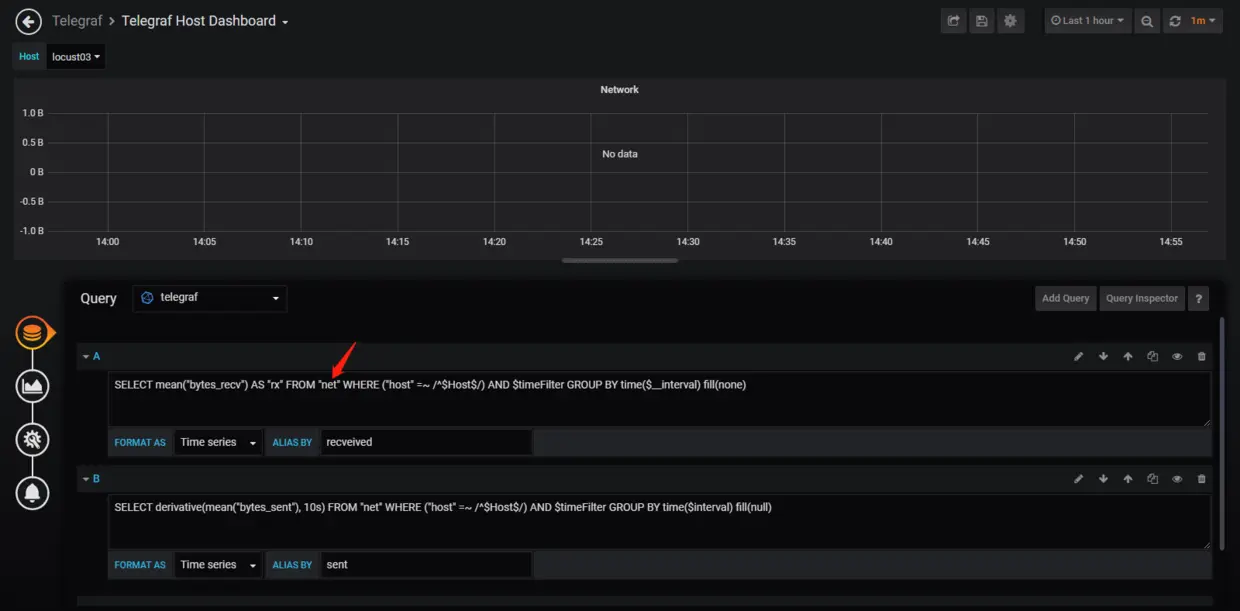Hide query A with eye icon
1240x611 pixels.
point(1177,356)
